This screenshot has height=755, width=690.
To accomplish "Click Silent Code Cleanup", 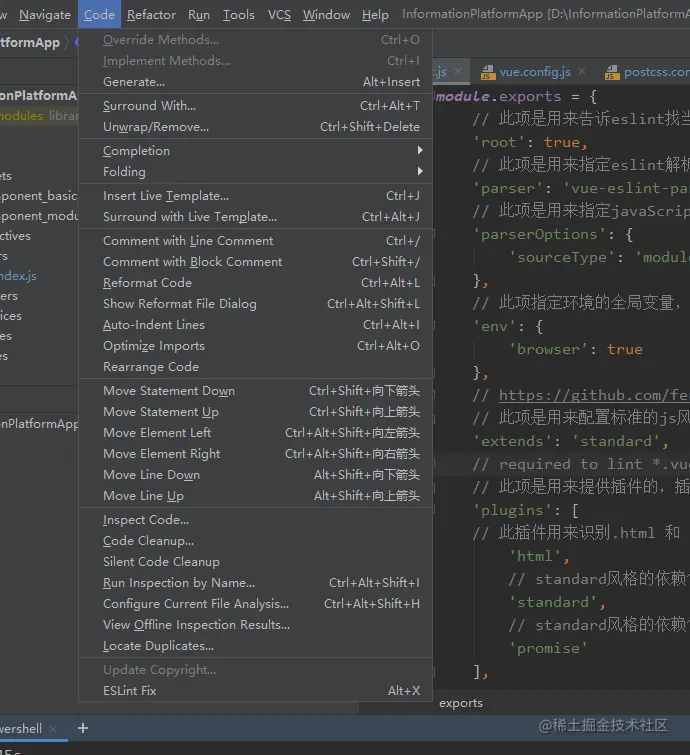I will (255, 562).
